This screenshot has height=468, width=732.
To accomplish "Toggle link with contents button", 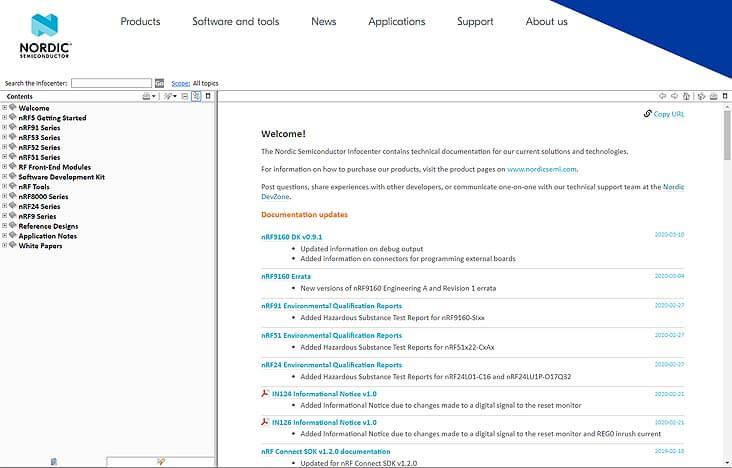I will (196, 96).
